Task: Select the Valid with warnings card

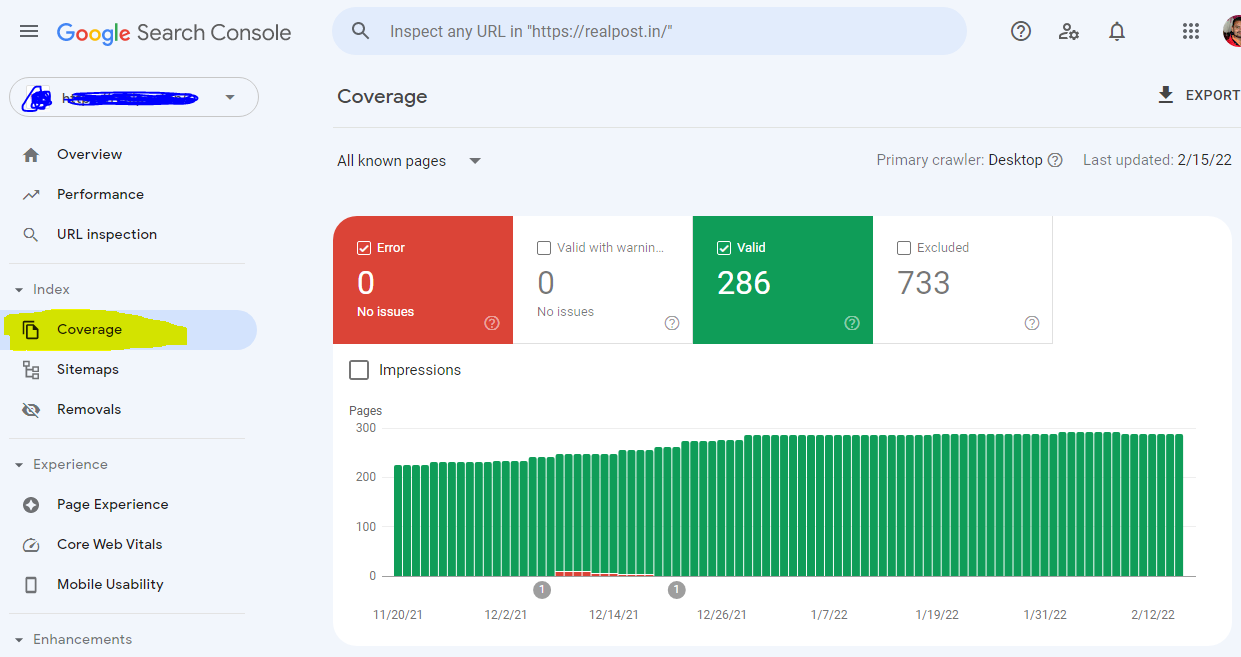Action: click(603, 280)
